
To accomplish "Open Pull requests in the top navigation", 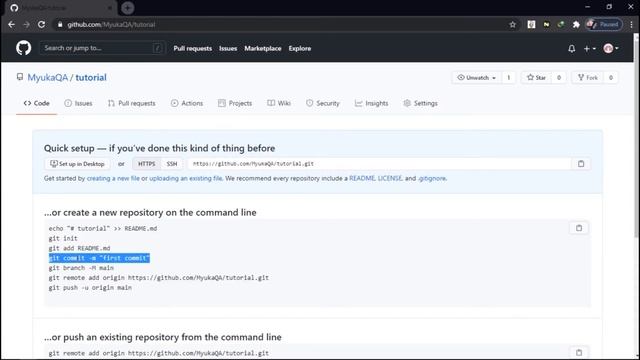I will 193,48.
